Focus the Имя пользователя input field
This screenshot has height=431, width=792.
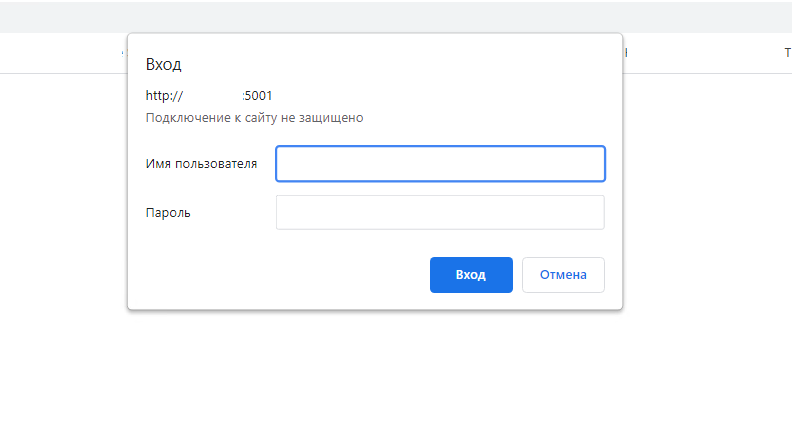click(x=440, y=164)
